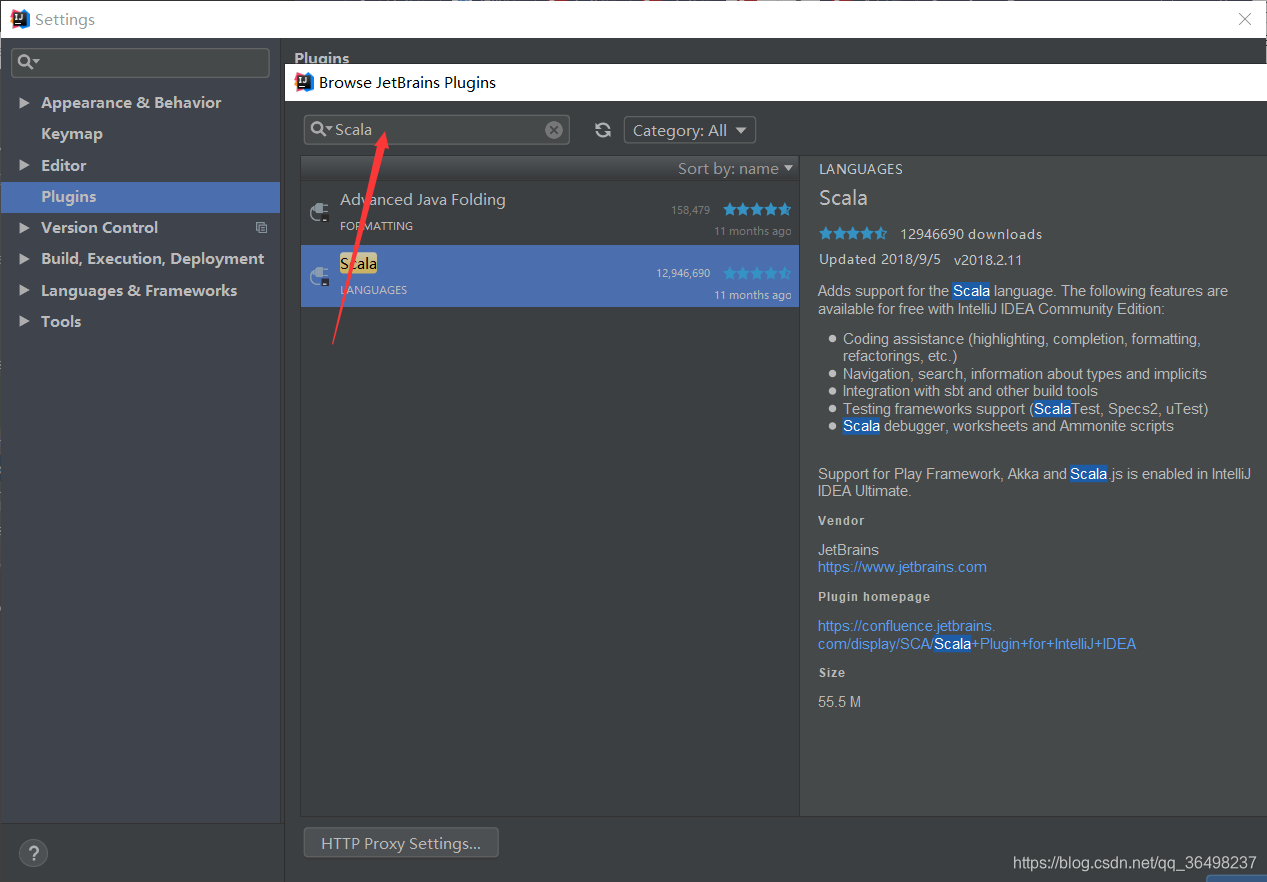
Task: Clear the Scala search text
Action: pos(554,130)
